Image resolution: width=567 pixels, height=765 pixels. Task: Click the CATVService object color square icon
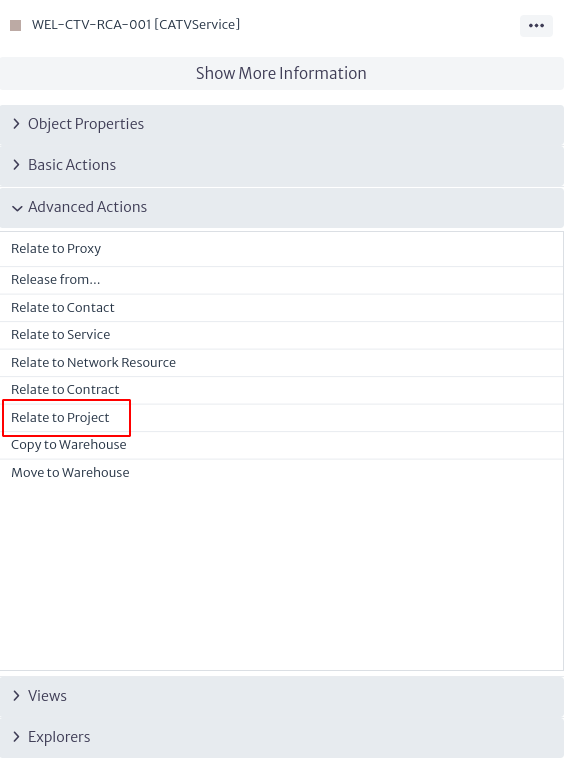pos(16,25)
